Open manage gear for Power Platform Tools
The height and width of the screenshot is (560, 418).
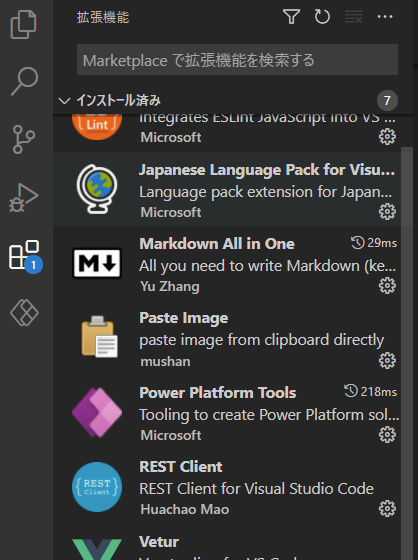387,435
